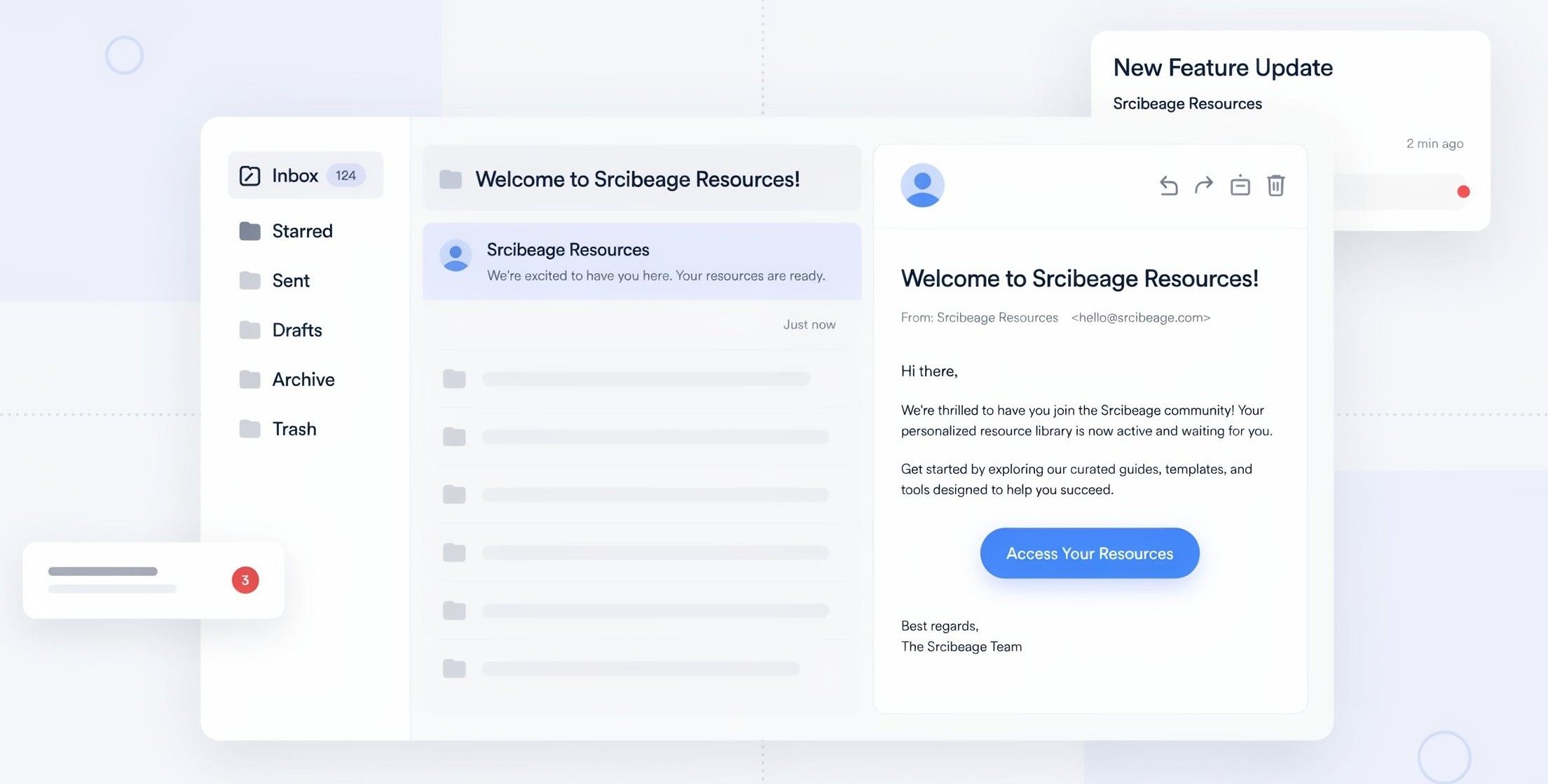
Task: Click the Forward arrow icon
Action: tap(1204, 186)
